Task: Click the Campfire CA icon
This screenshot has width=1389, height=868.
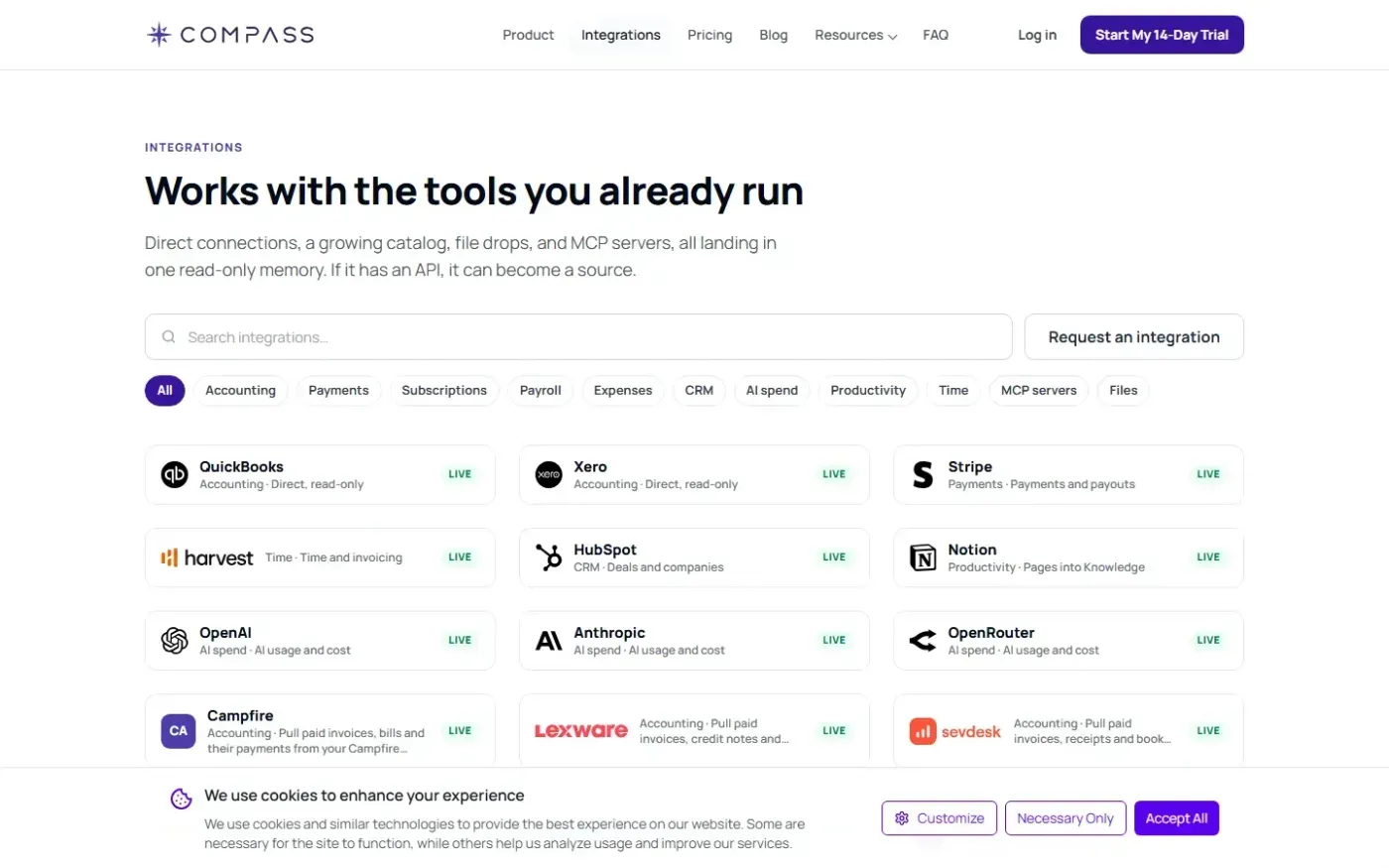Action: (179, 731)
